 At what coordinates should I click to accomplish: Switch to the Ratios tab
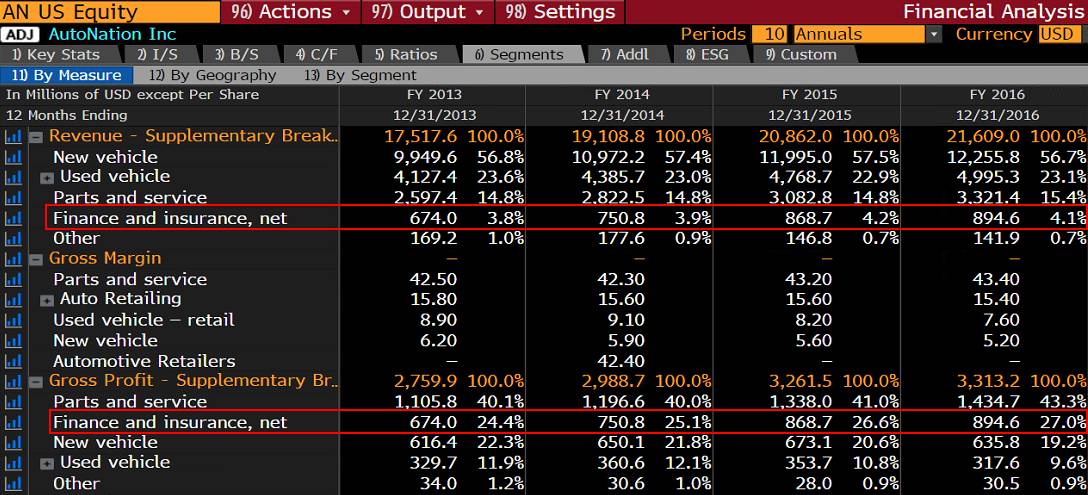(407, 55)
